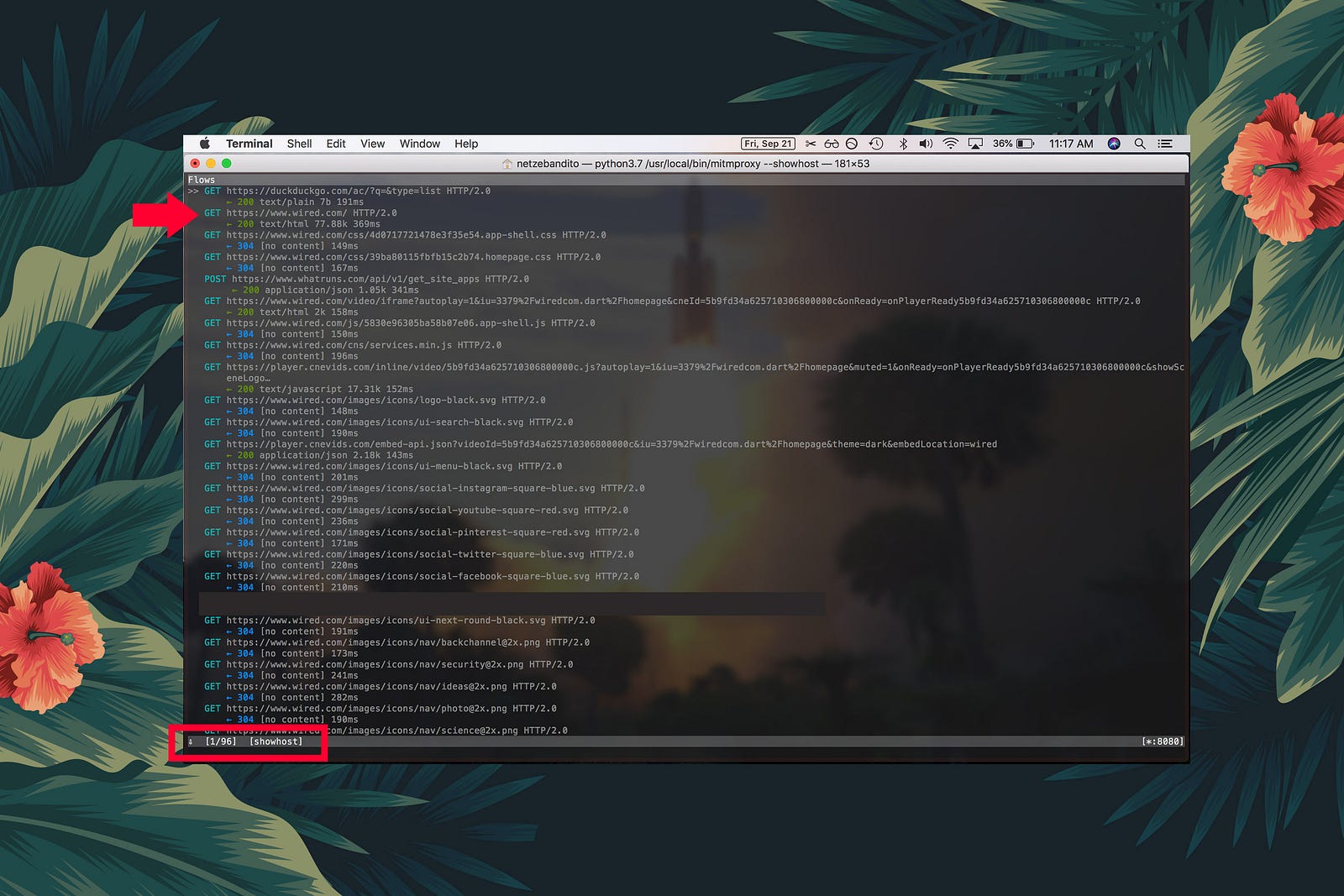Select the player.cnevids.com inline video flow
The height and width of the screenshot is (896, 1344).
coord(694,372)
